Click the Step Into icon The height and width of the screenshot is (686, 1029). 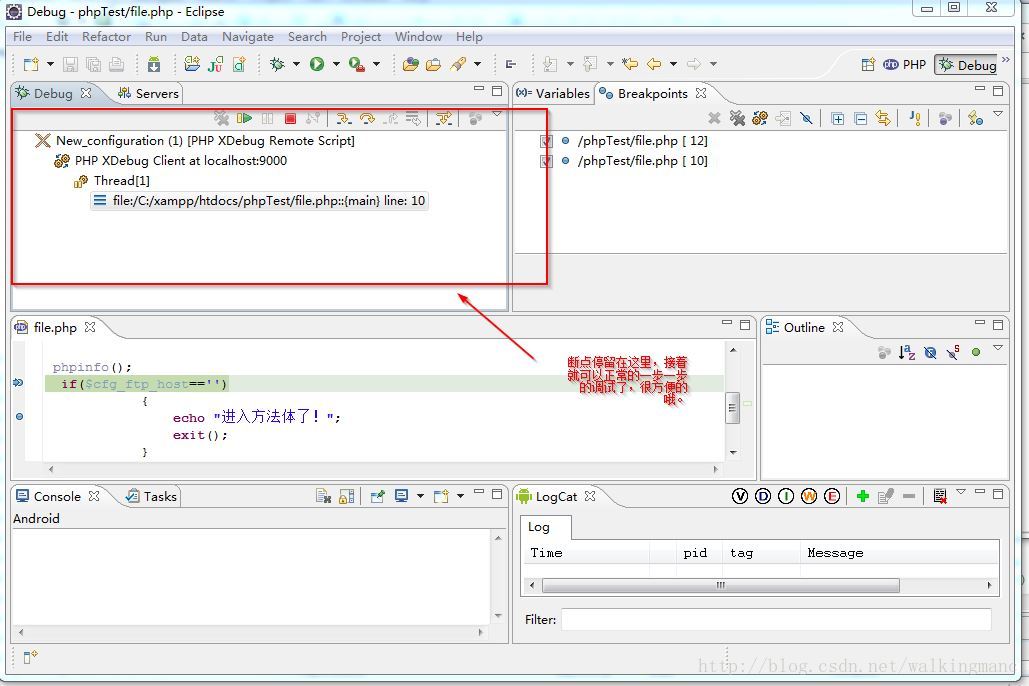point(343,118)
